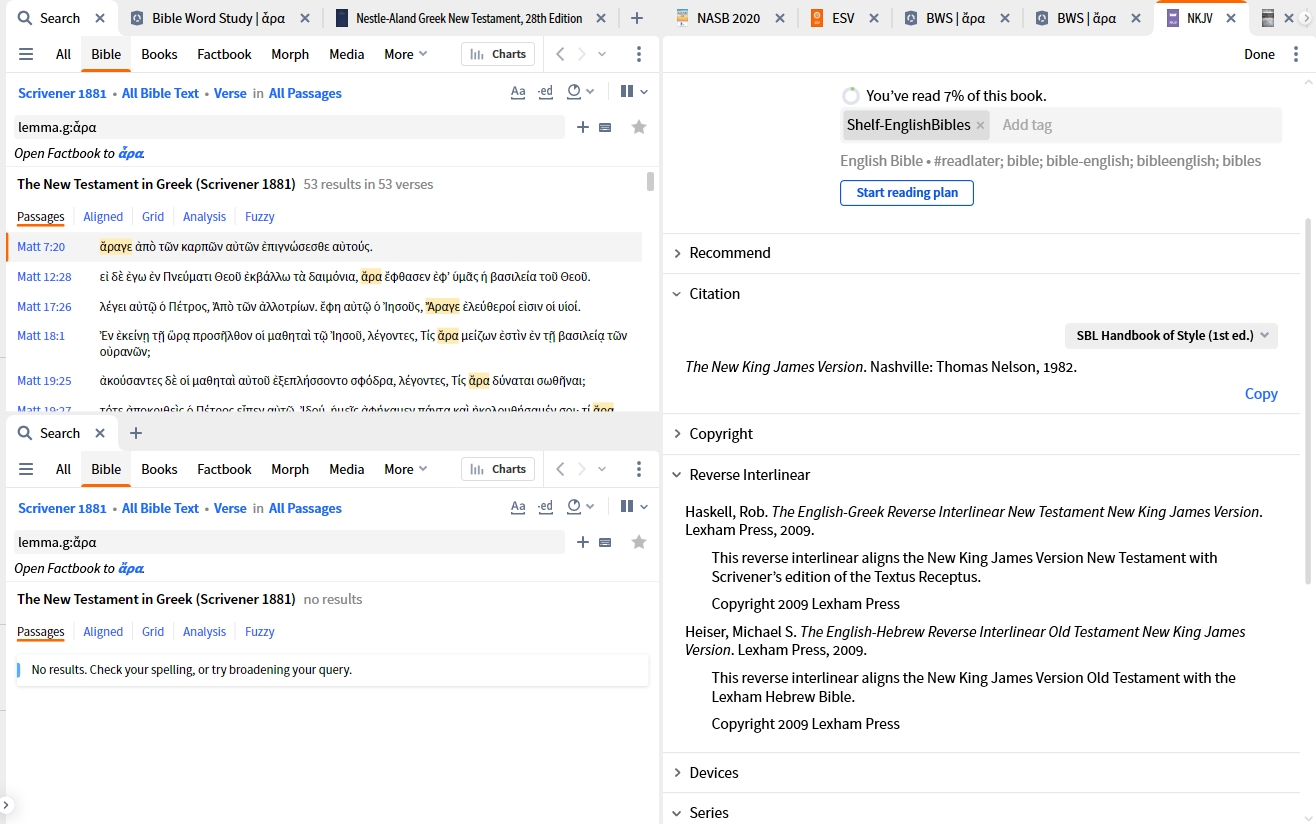Open the kebab menu next to Done
The image size is (1316, 824).
tap(1296, 54)
